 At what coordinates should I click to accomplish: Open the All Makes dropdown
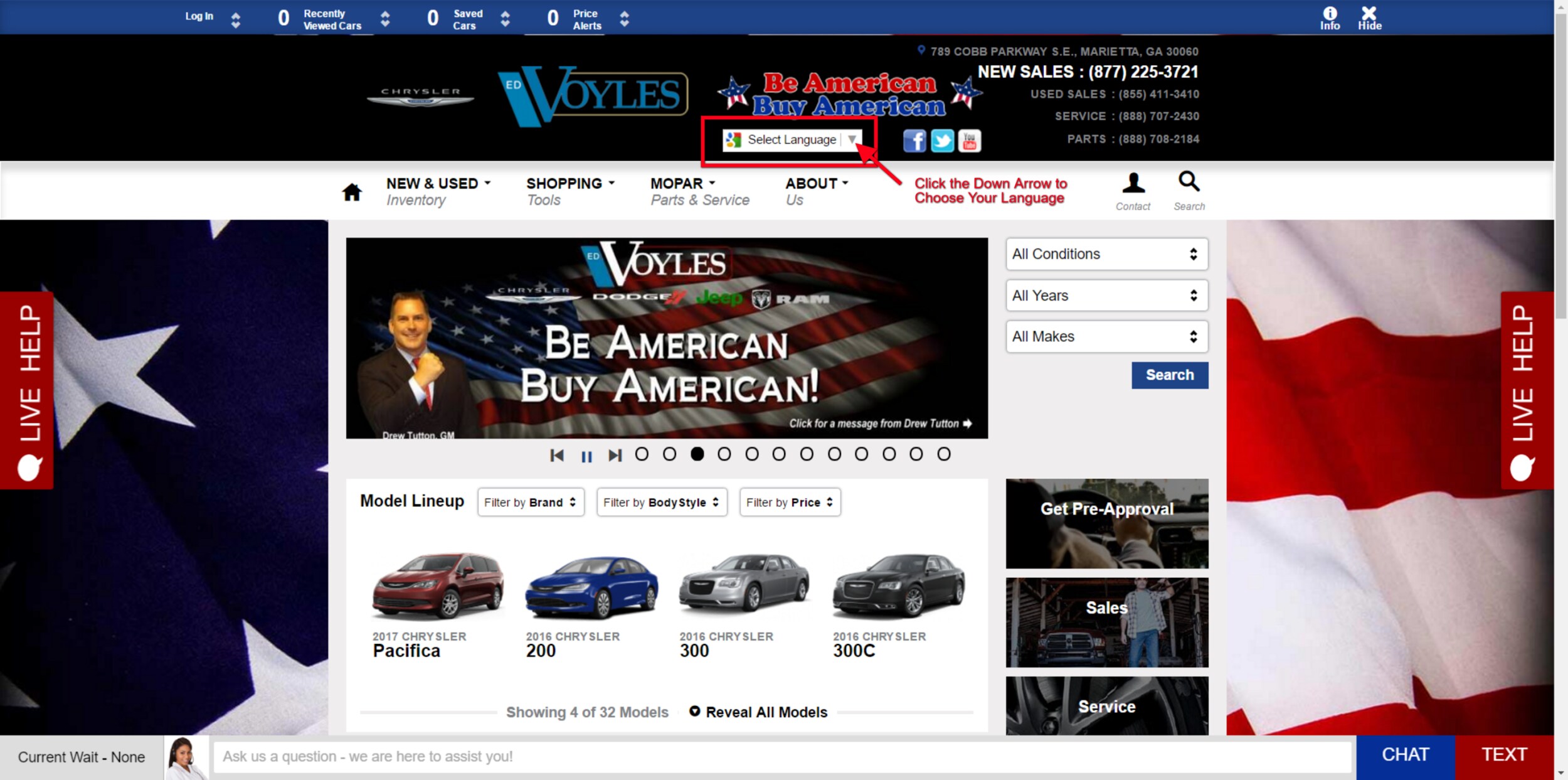(x=1106, y=337)
